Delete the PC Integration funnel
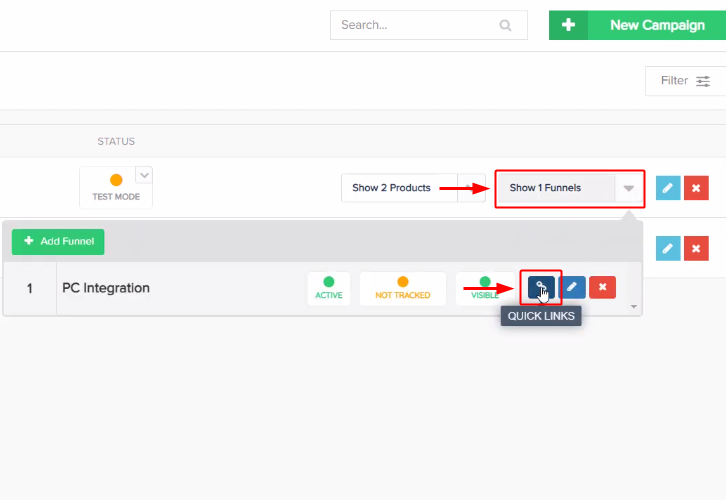This screenshot has height=500, width=726. coord(602,288)
